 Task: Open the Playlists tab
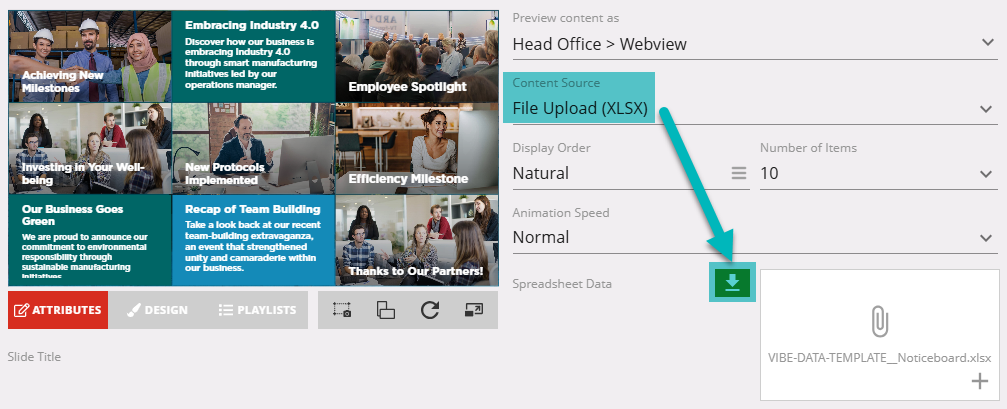pyautogui.click(x=257, y=310)
